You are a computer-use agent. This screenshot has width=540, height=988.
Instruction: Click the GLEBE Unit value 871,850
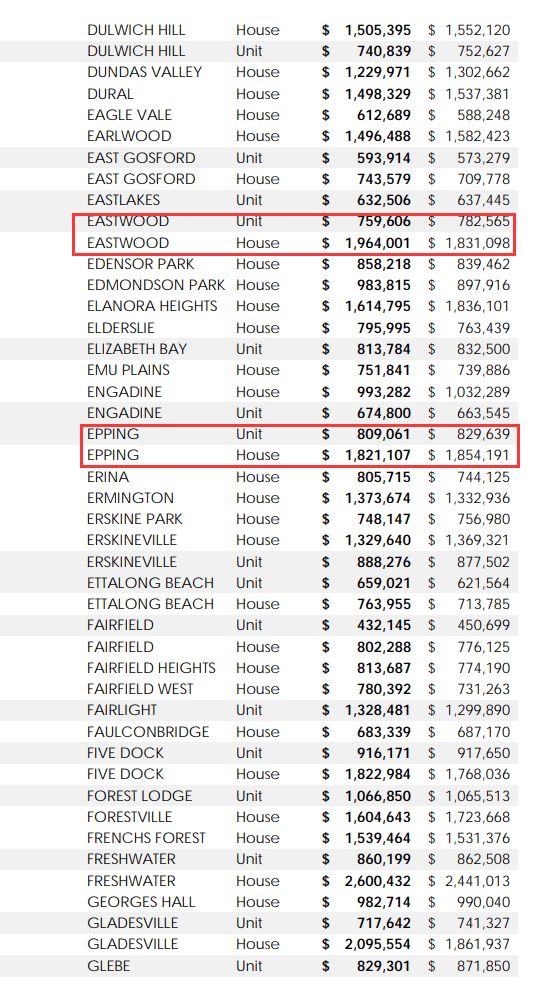pos(484,965)
